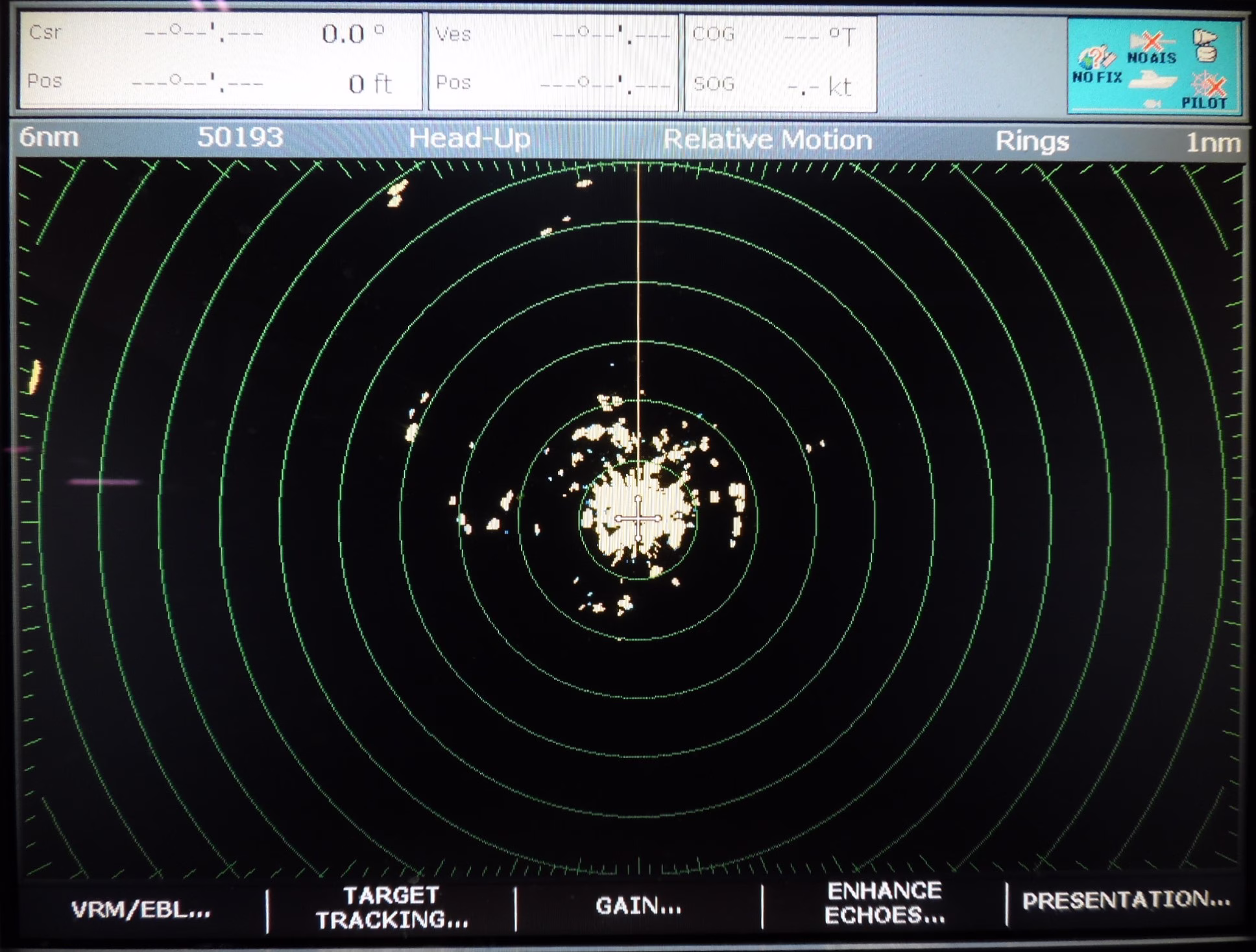This screenshot has height=952, width=1256.
Task: Open the GAIN... softkey
Action: tap(638, 905)
